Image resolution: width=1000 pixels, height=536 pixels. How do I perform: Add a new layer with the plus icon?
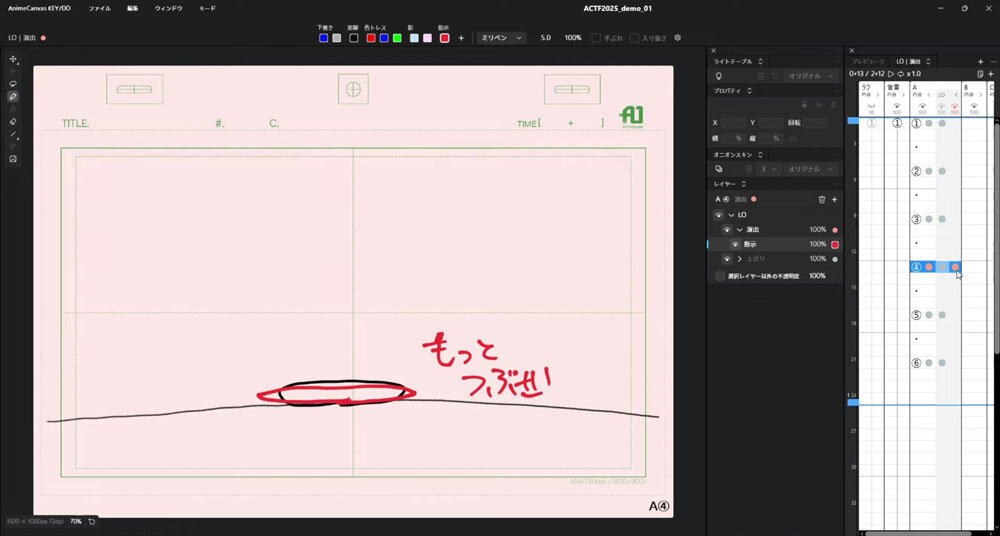834,200
